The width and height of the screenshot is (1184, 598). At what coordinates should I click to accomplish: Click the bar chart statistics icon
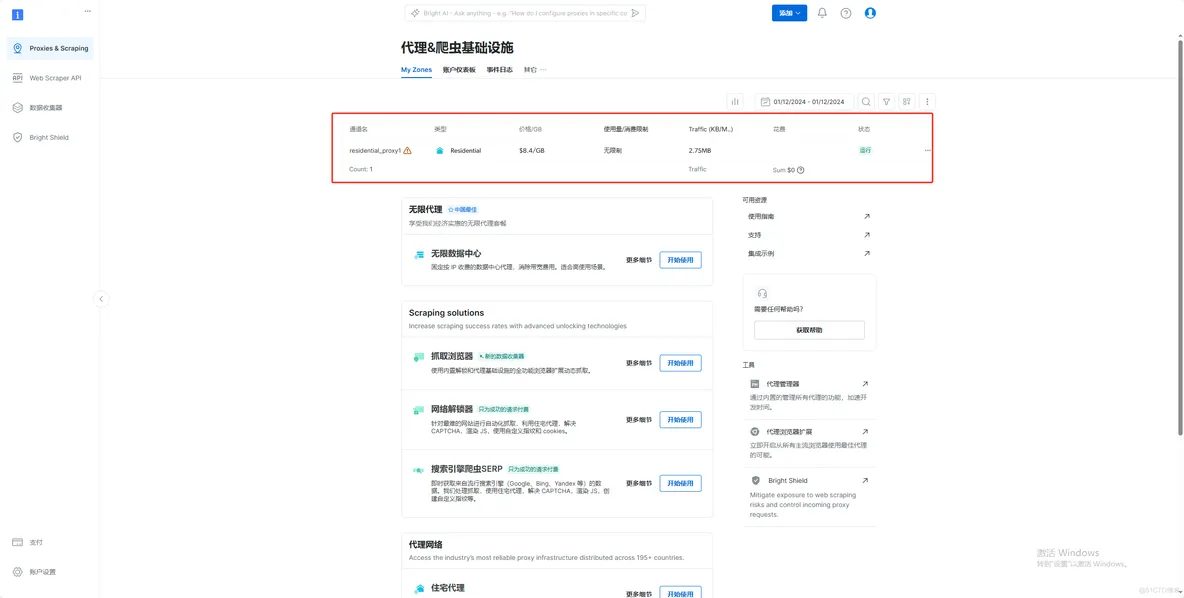(x=735, y=101)
